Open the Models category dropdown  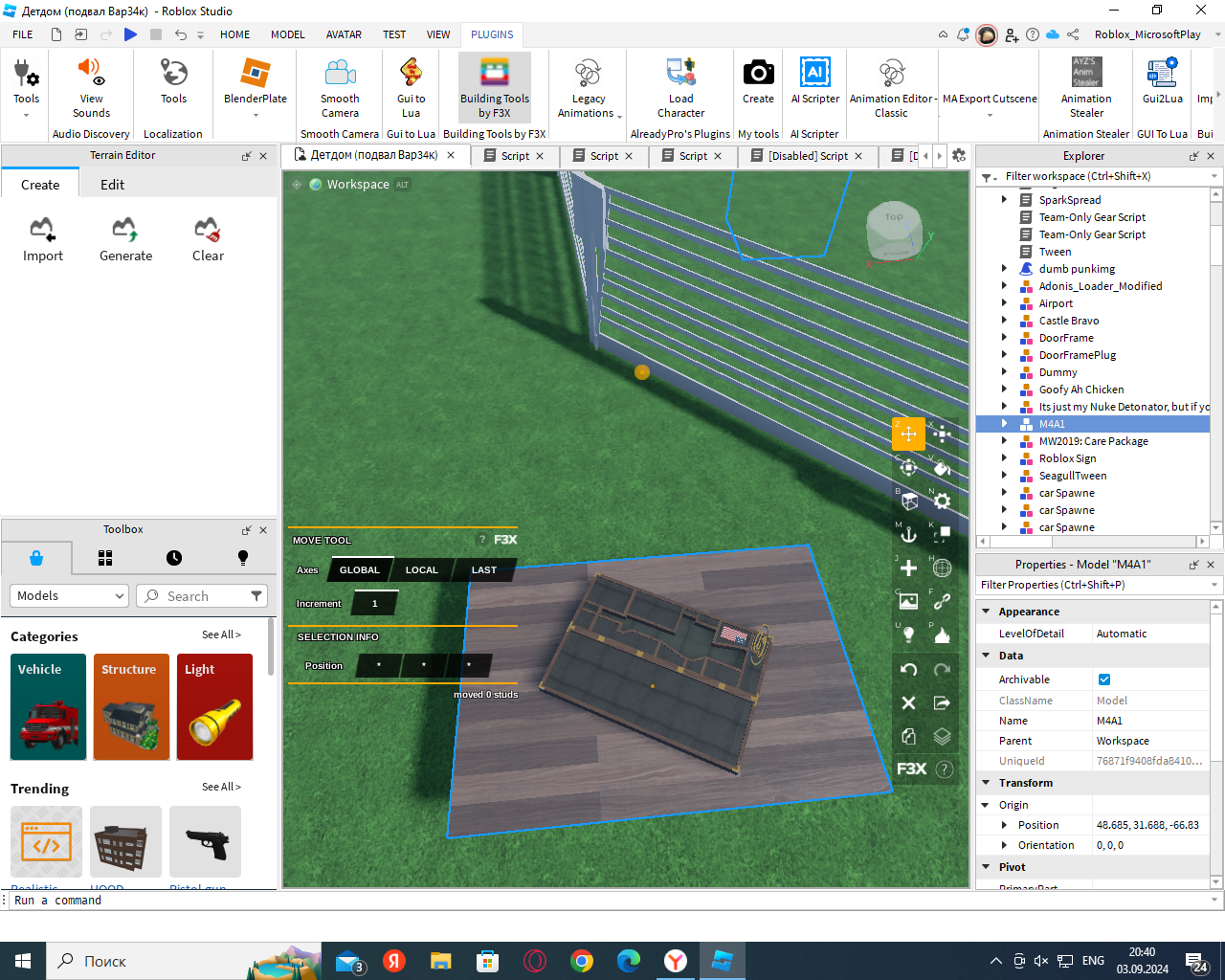coord(69,595)
